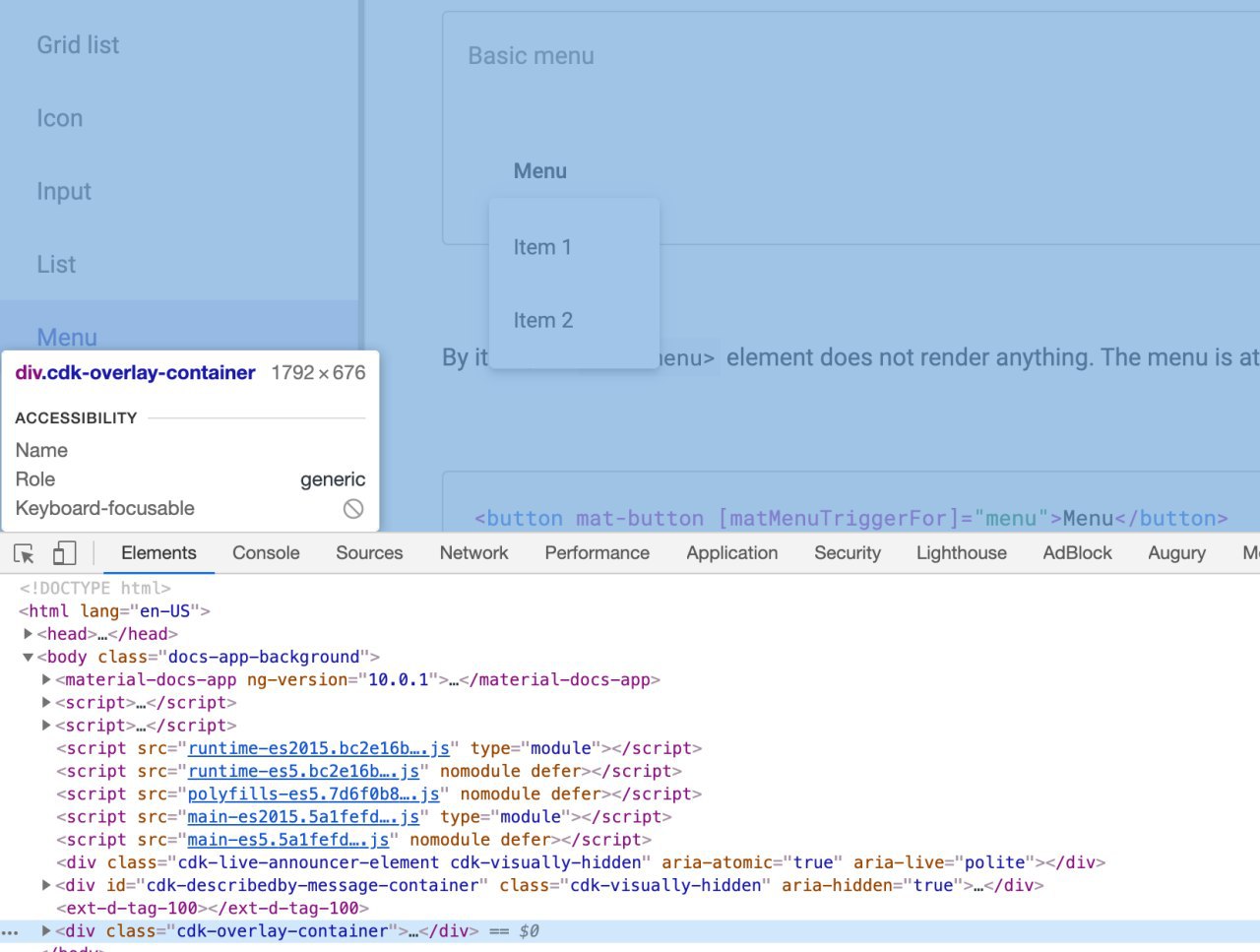Image resolution: width=1260 pixels, height=952 pixels.
Task: Click the 1792 × 676 dimensions text
Action: (318, 373)
